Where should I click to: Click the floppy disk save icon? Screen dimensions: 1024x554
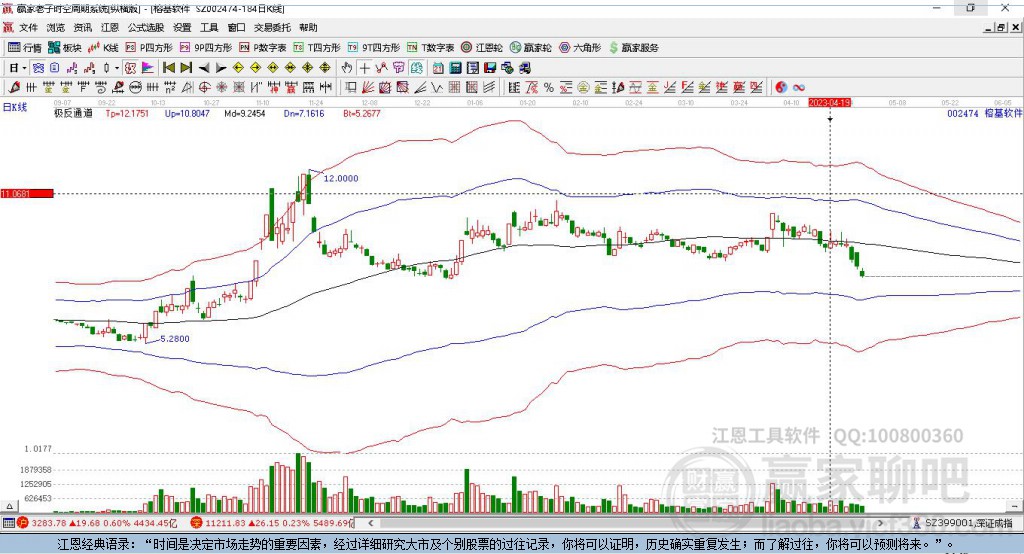(490, 68)
